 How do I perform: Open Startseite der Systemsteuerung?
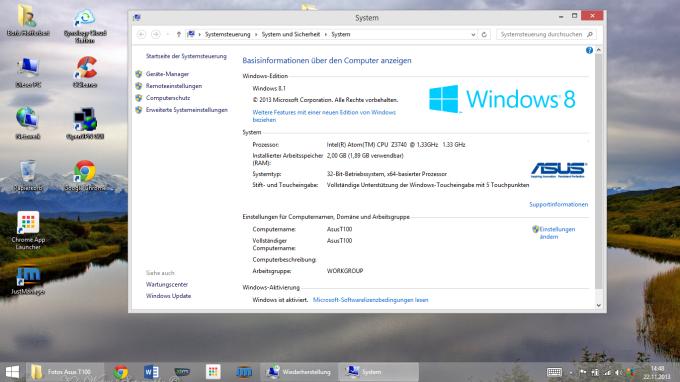(x=186, y=56)
